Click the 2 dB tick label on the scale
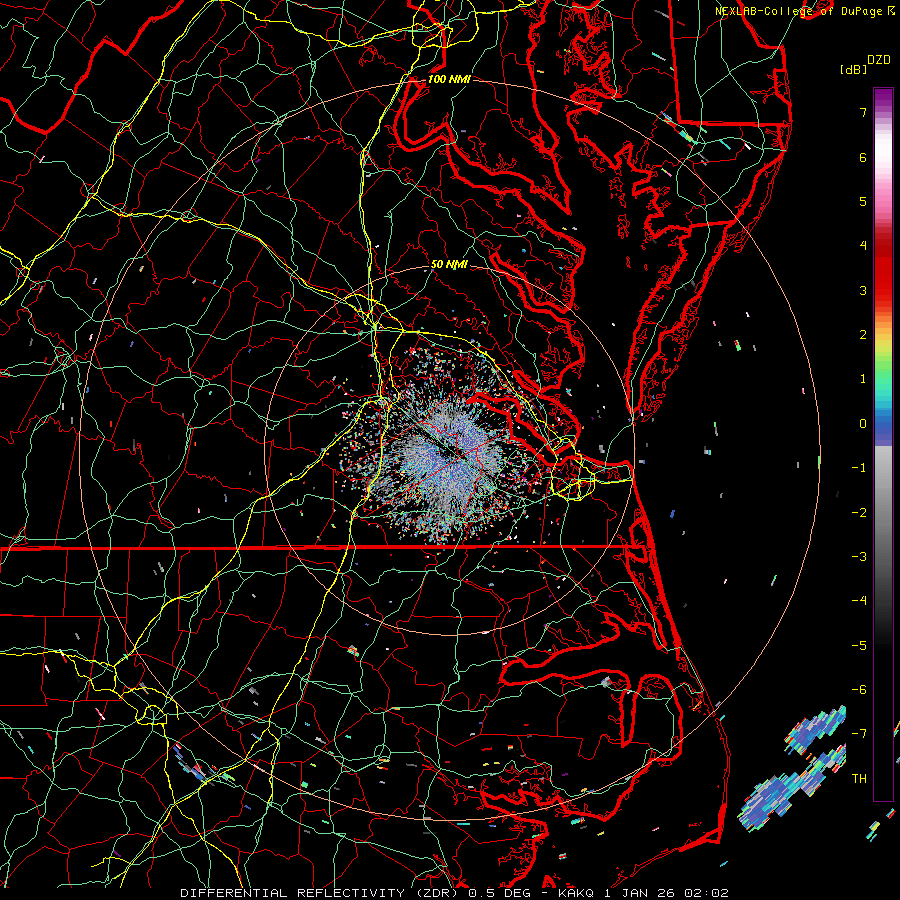 click(x=863, y=335)
